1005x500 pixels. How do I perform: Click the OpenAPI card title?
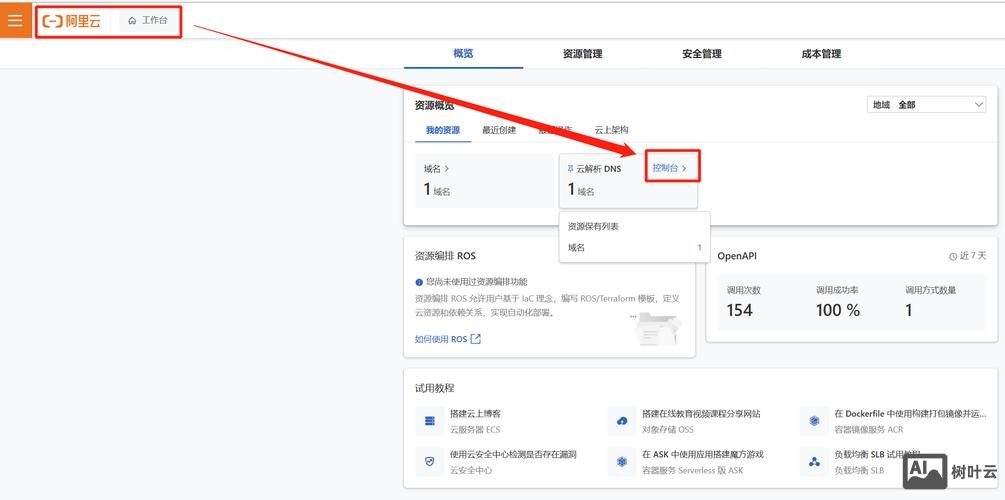coord(737,256)
